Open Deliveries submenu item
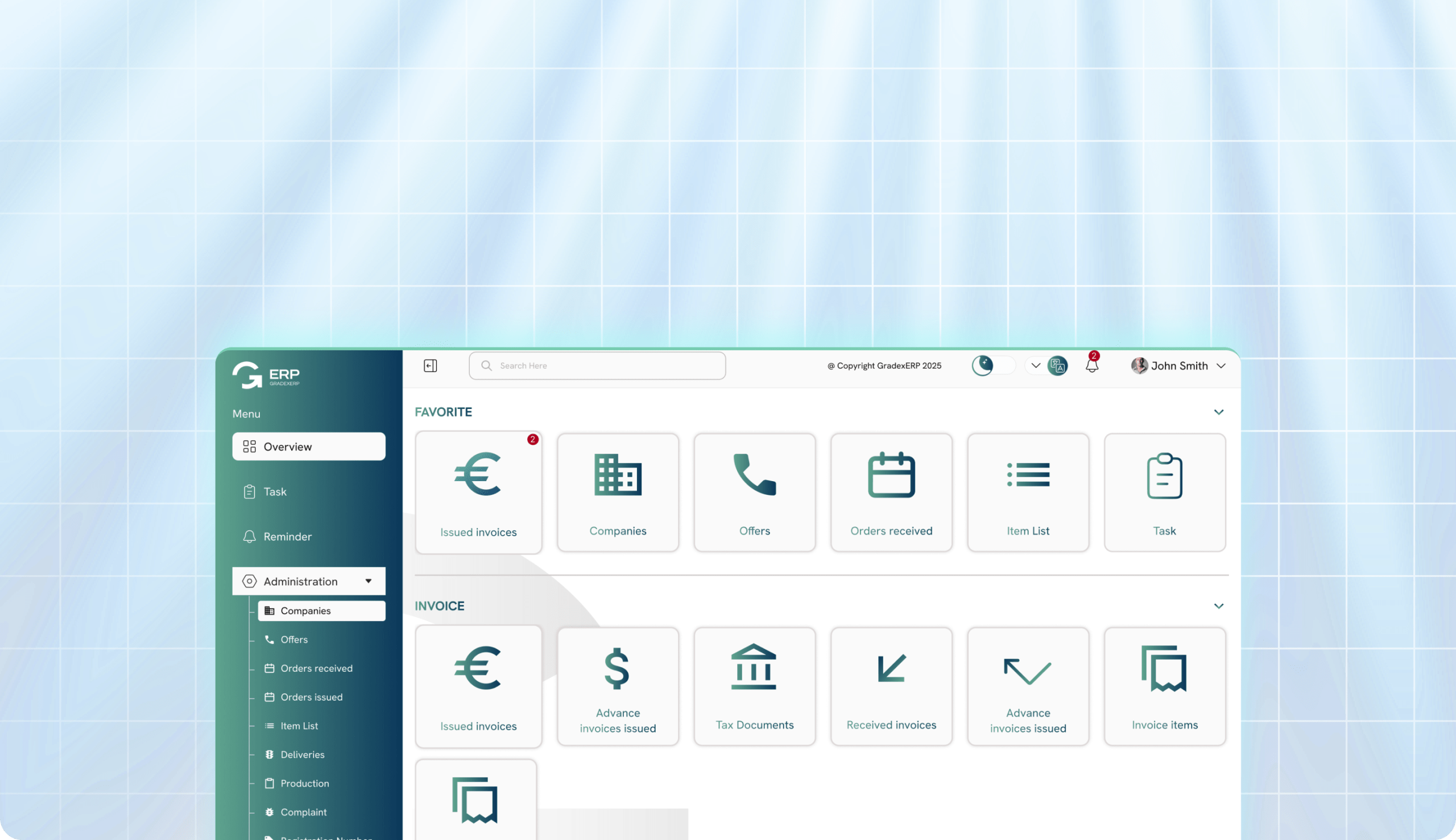This screenshot has width=1456, height=840. point(302,755)
